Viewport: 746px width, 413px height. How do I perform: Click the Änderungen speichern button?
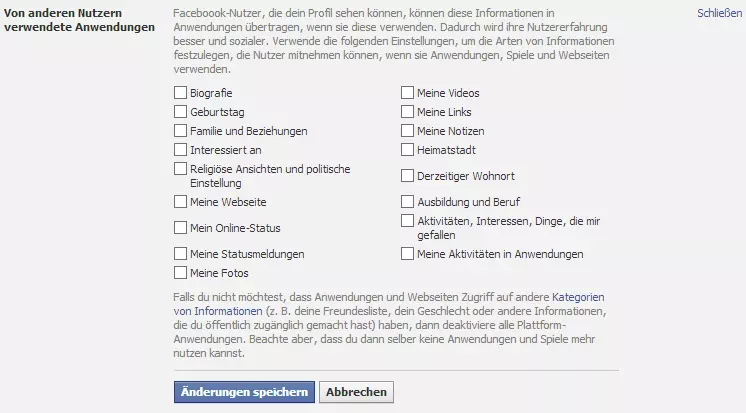[244, 392]
